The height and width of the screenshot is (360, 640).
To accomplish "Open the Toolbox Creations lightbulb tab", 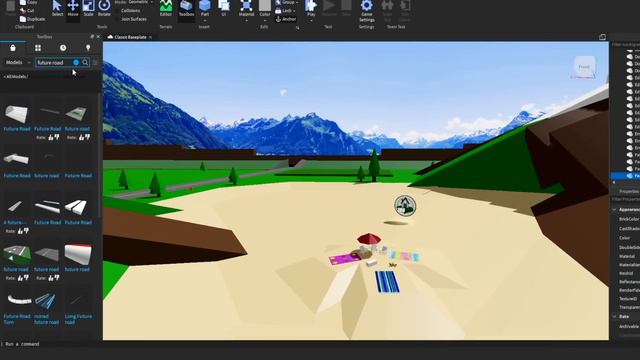I will [88, 48].
